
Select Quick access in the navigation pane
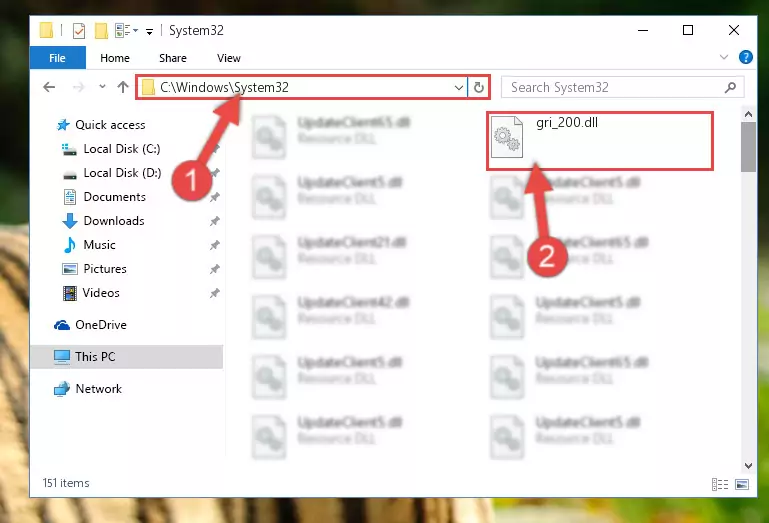(110, 125)
